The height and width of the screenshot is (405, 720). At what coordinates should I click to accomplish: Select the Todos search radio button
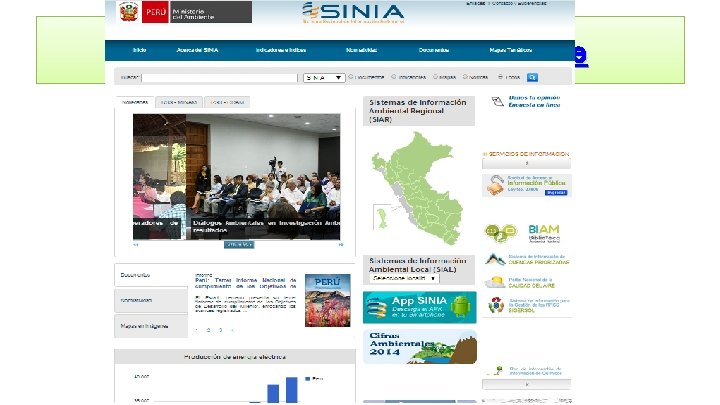pyautogui.click(x=500, y=77)
